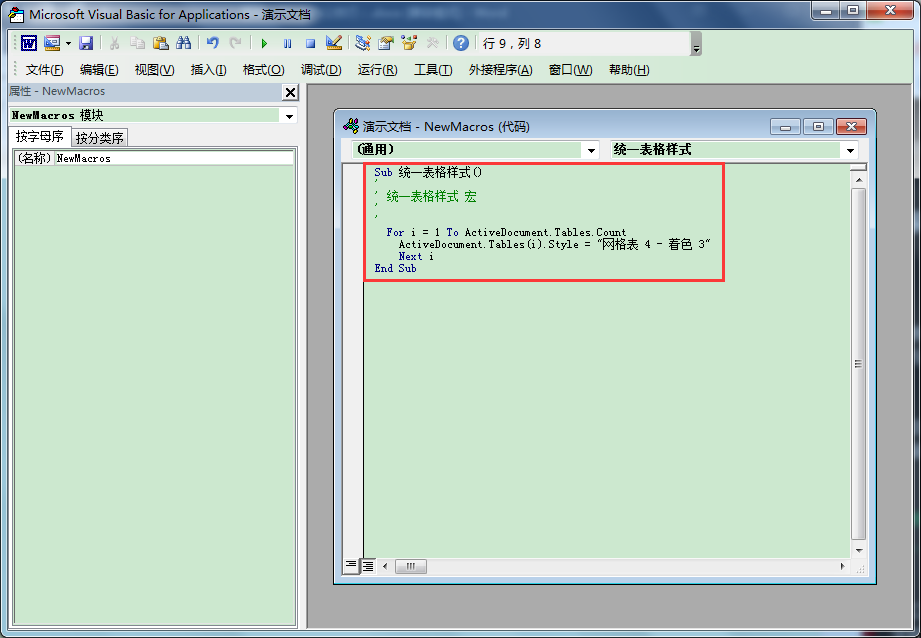
Task: Open the 编辑(E) menu
Action: tap(99, 70)
